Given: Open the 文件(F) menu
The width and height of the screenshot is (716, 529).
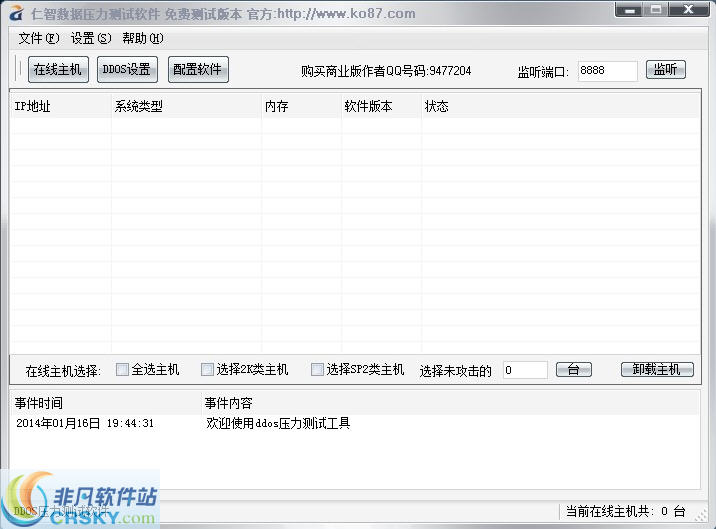Looking at the screenshot, I should [x=39, y=38].
